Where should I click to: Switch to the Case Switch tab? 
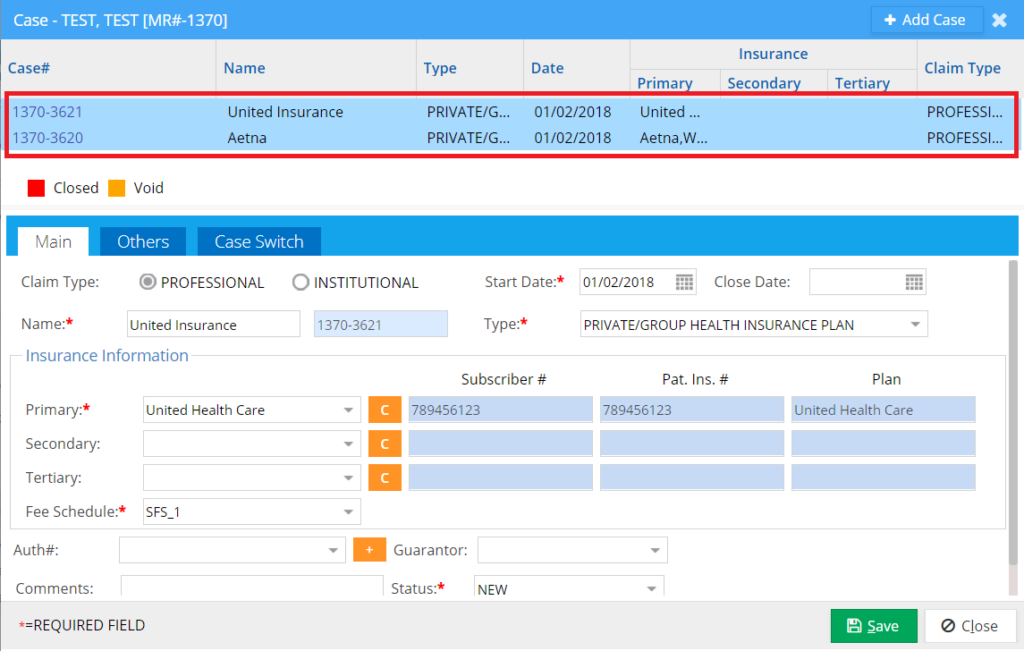pyautogui.click(x=258, y=241)
